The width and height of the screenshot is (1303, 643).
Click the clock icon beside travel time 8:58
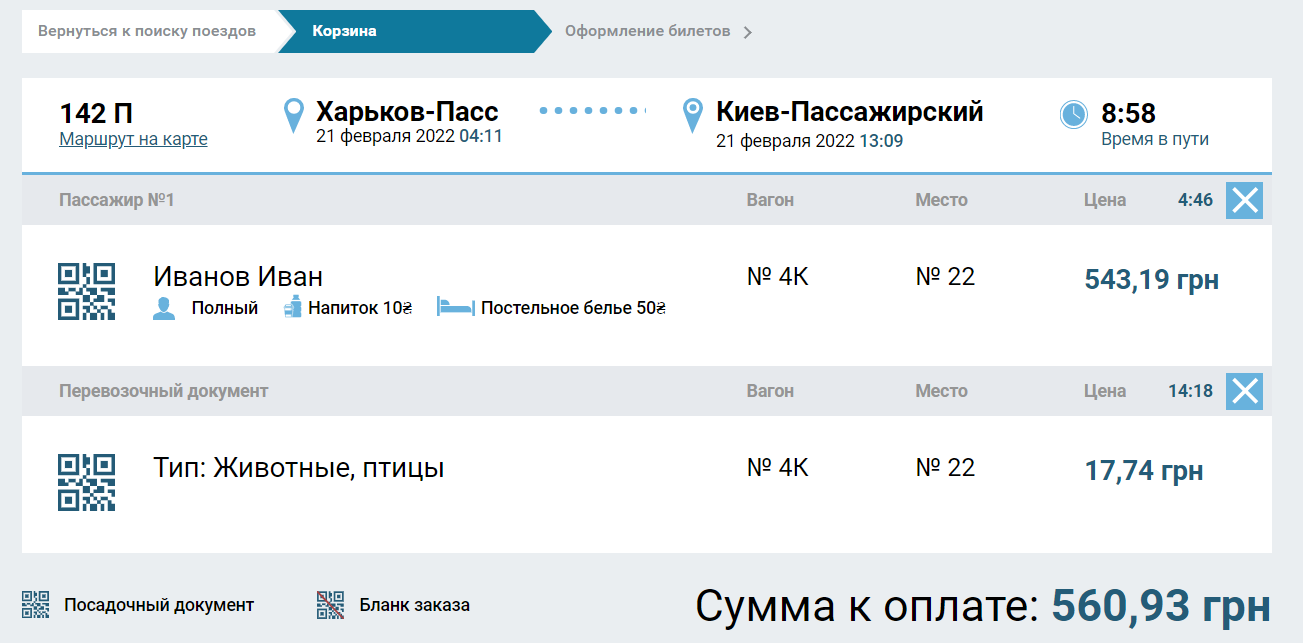[x=1073, y=113]
